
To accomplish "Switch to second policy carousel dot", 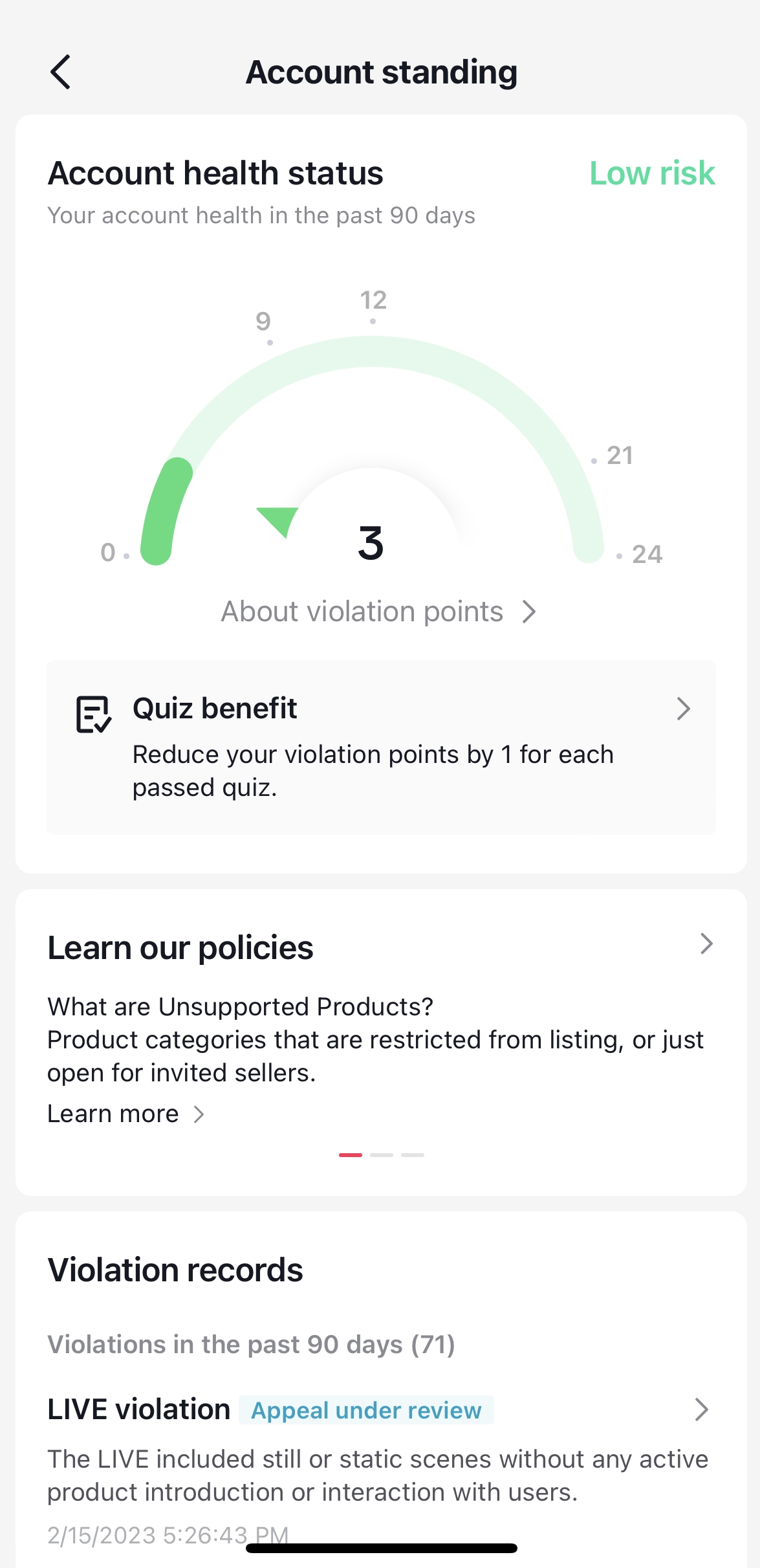I will [x=382, y=1154].
